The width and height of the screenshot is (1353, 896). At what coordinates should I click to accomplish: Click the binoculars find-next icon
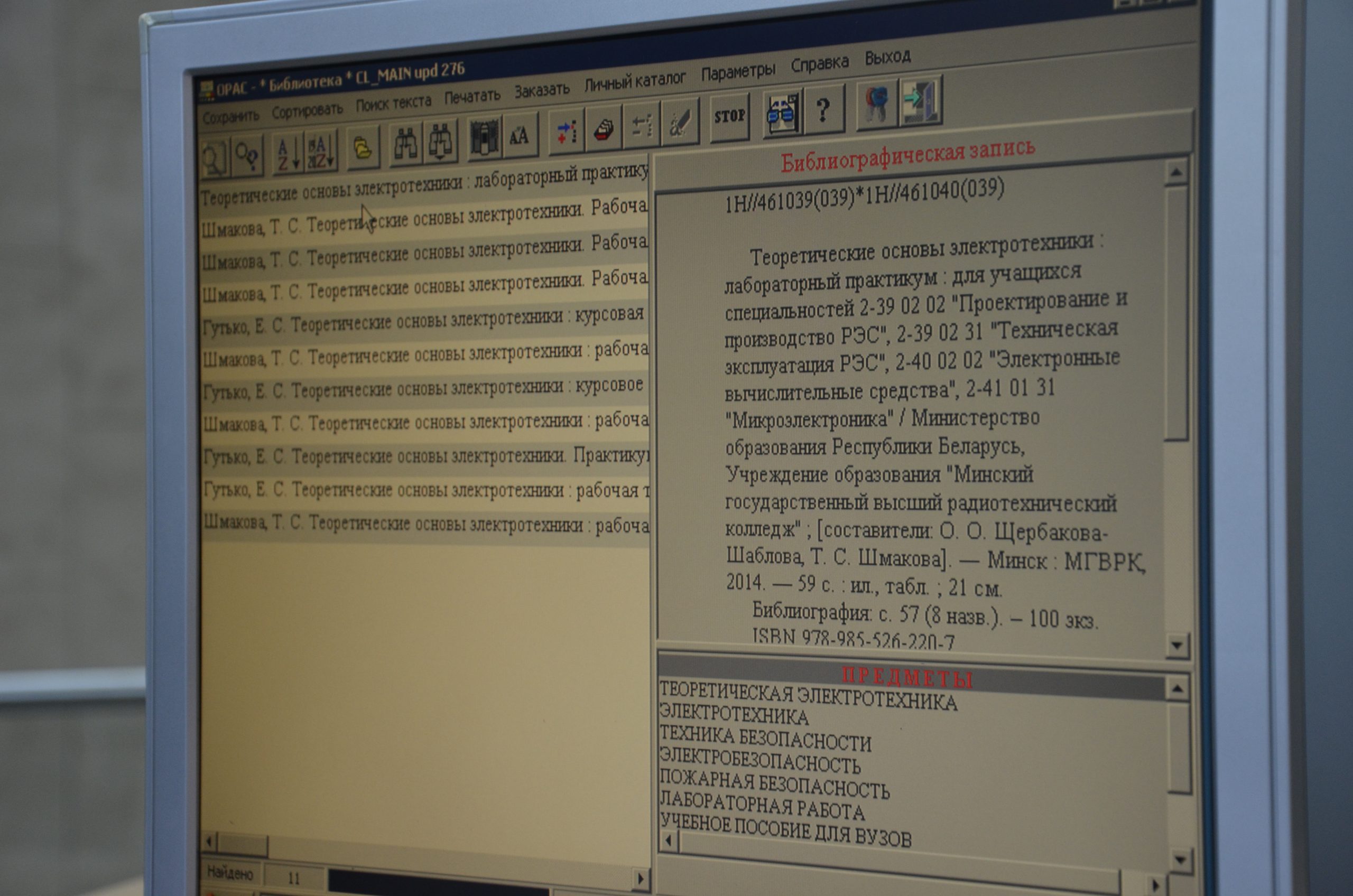[x=441, y=141]
